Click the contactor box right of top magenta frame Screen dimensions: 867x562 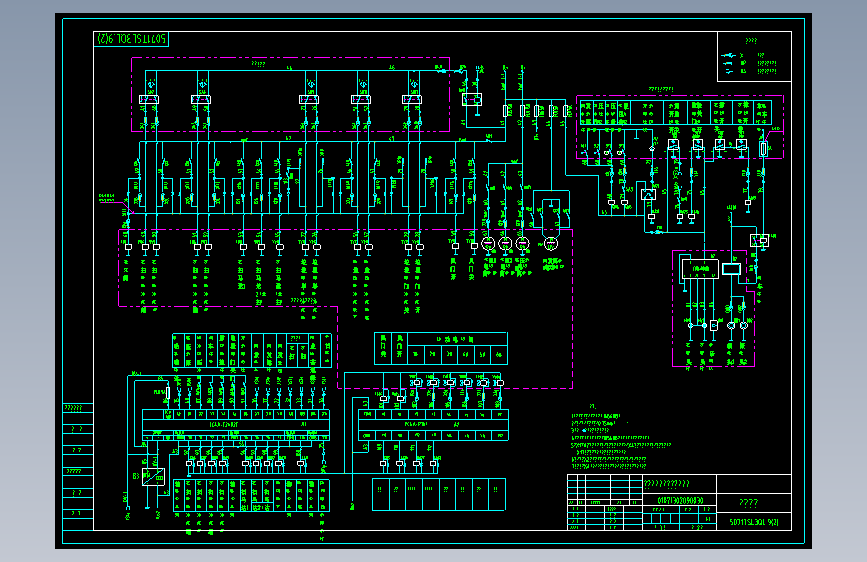(x=472, y=100)
